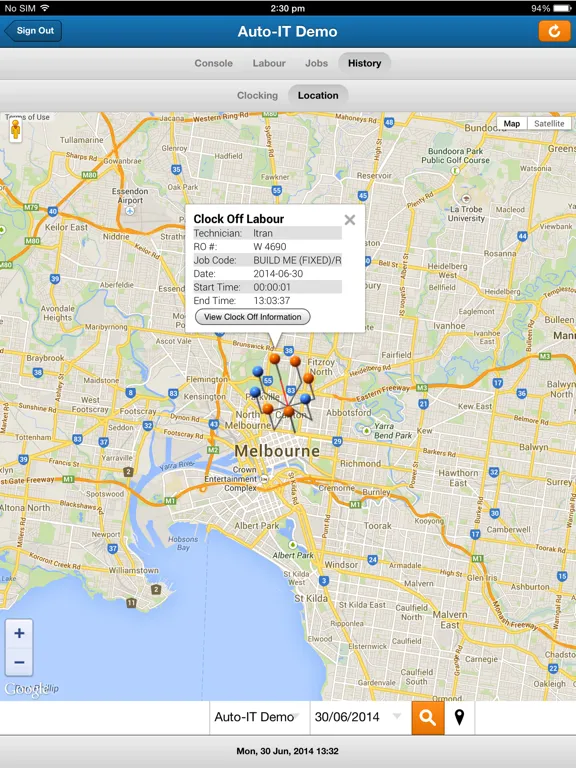
Task: Select orange pin above North Melbourne label
Action: 267,408
